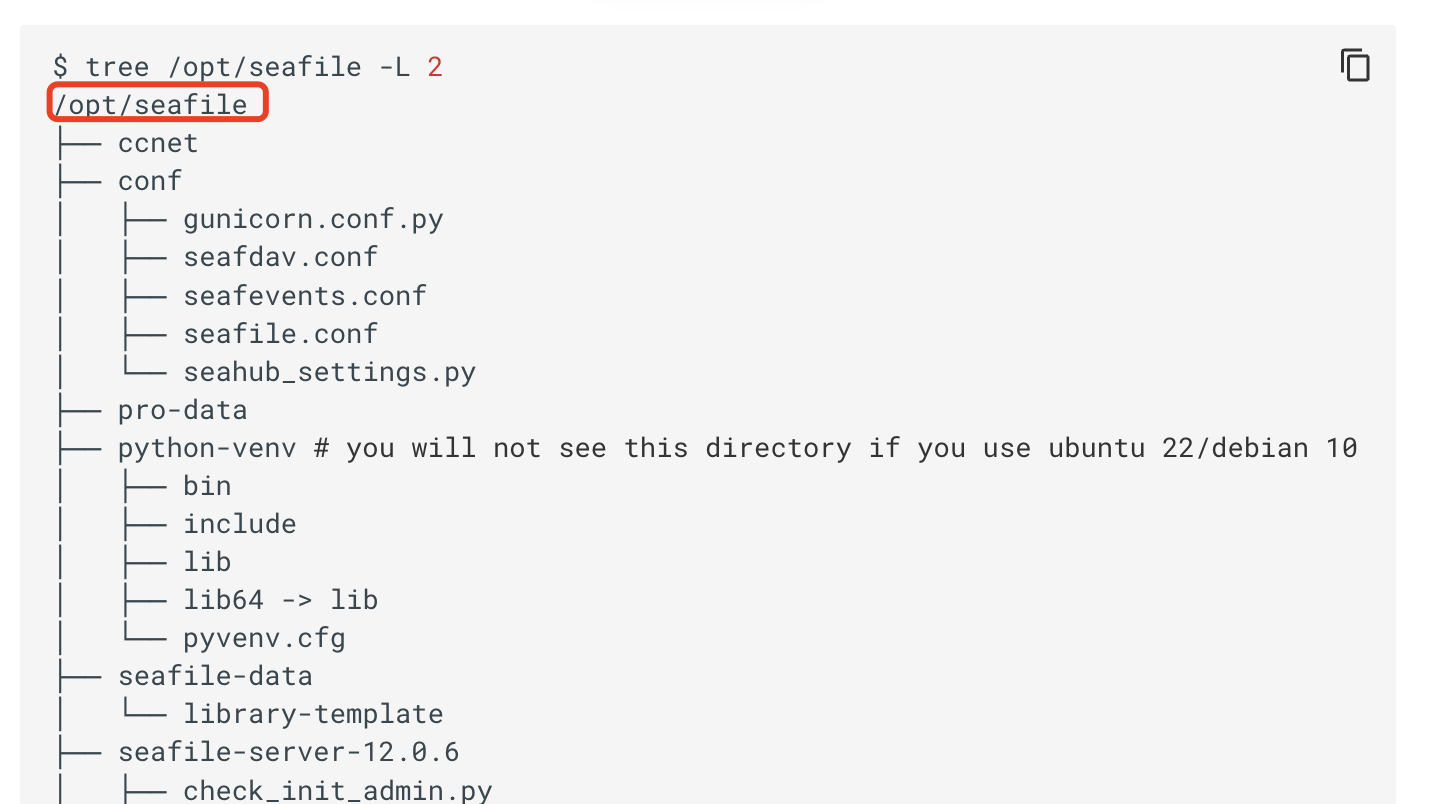Click the seafdav.conf file name
The image size is (1444, 804).
pyautogui.click(x=280, y=257)
